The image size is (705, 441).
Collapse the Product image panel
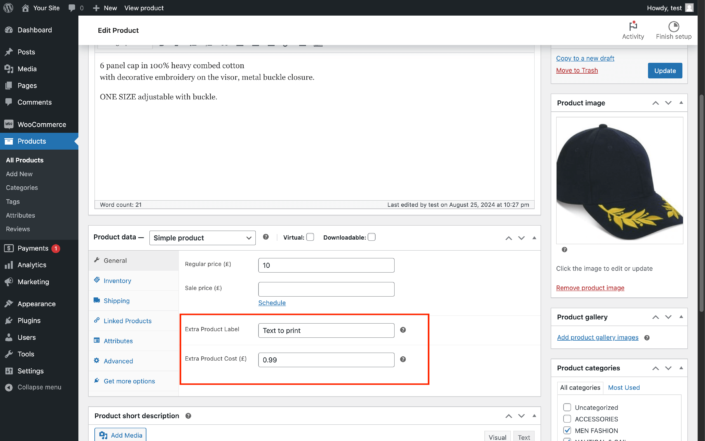point(683,103)
